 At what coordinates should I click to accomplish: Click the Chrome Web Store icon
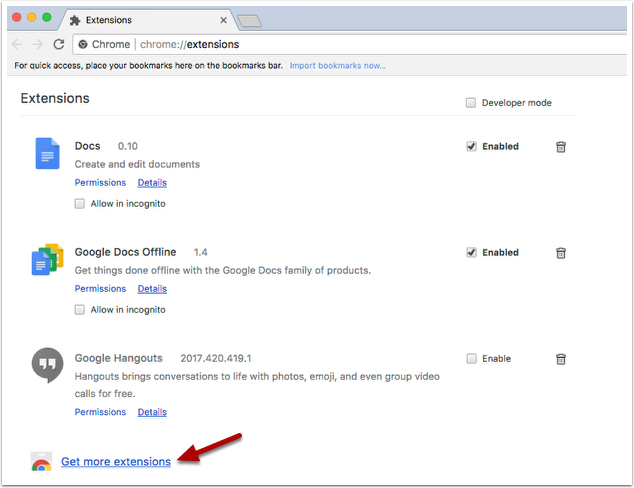point(41,462)
